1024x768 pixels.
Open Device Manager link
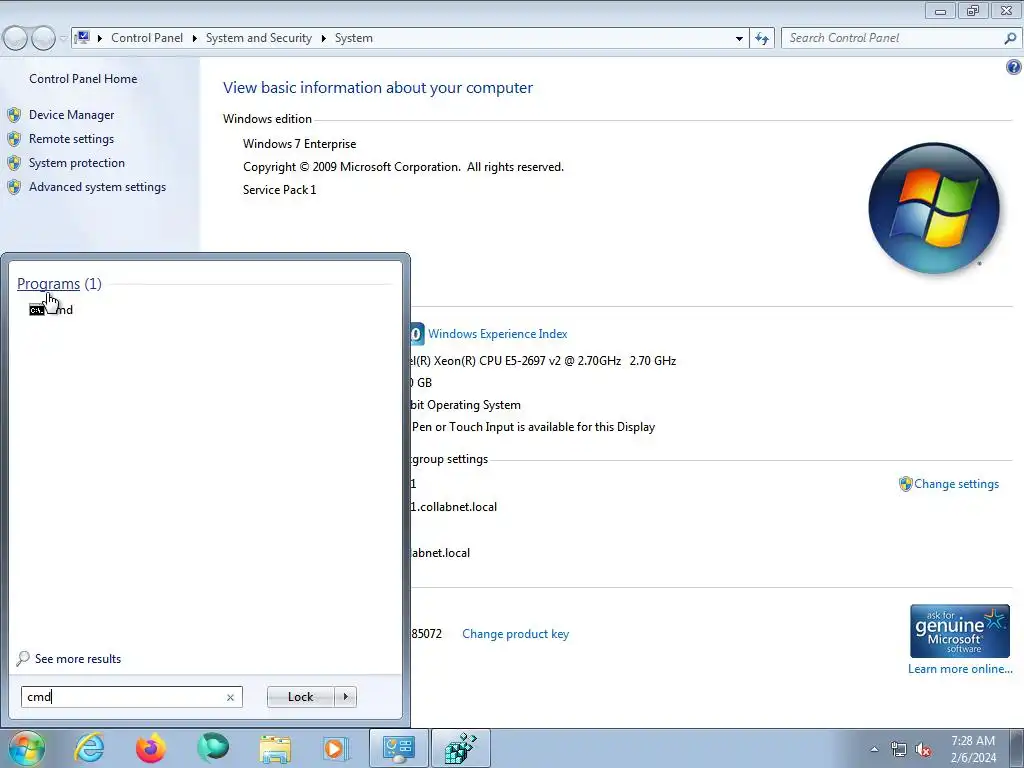click(x=71, y=115)
